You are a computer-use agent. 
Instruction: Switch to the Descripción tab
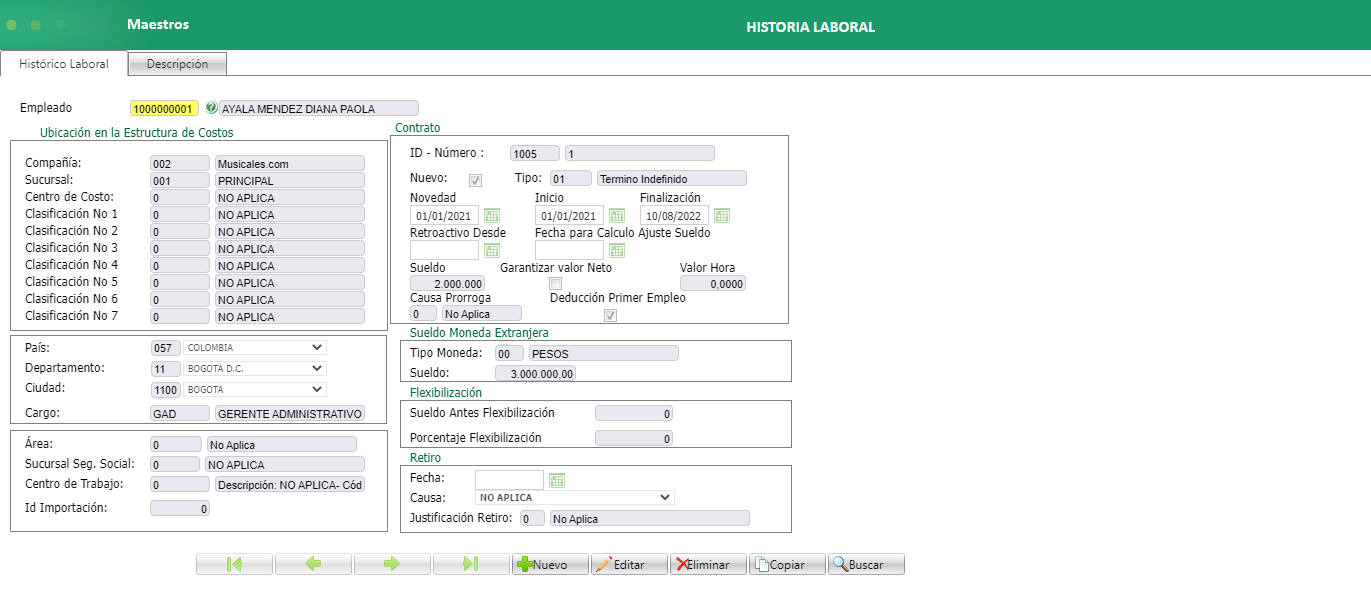pyautogui.click(x=177, y=64)
